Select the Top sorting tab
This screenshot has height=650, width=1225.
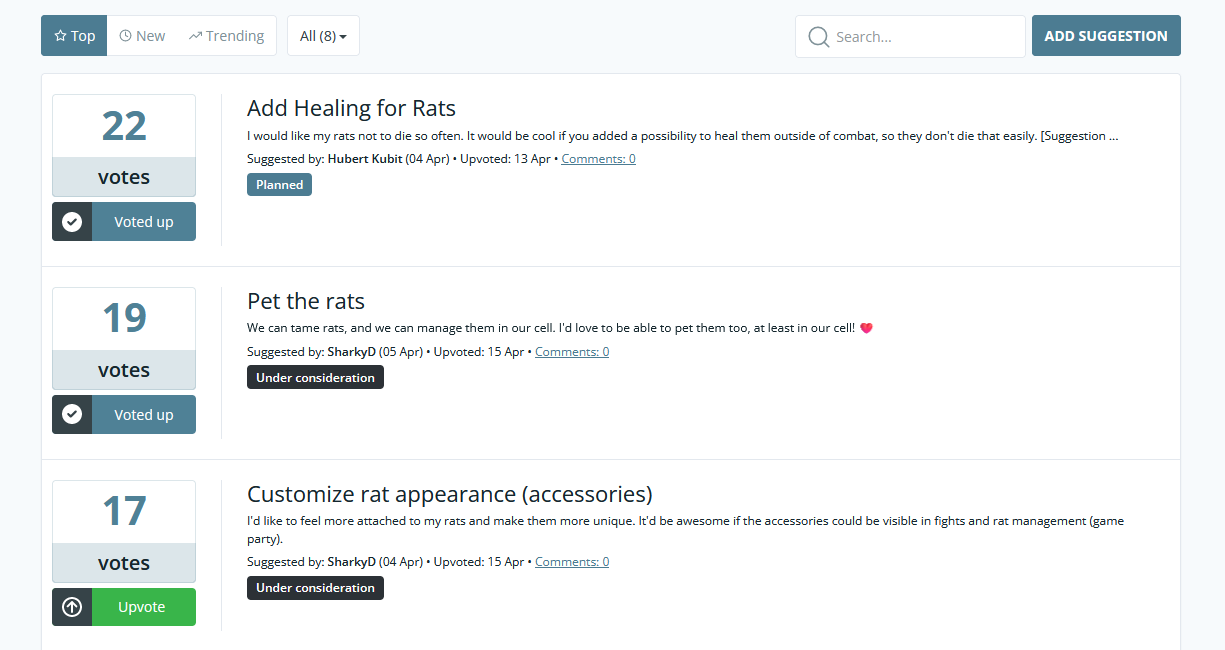74,36
